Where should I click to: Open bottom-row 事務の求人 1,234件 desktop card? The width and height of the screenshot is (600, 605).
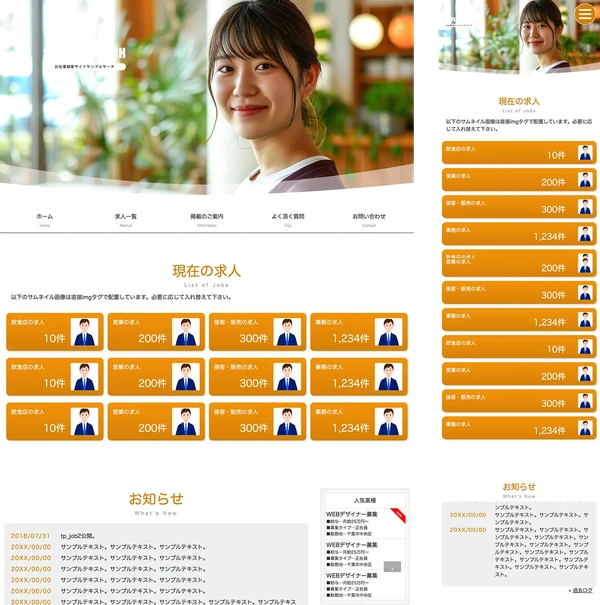click(x=359, y=421)
